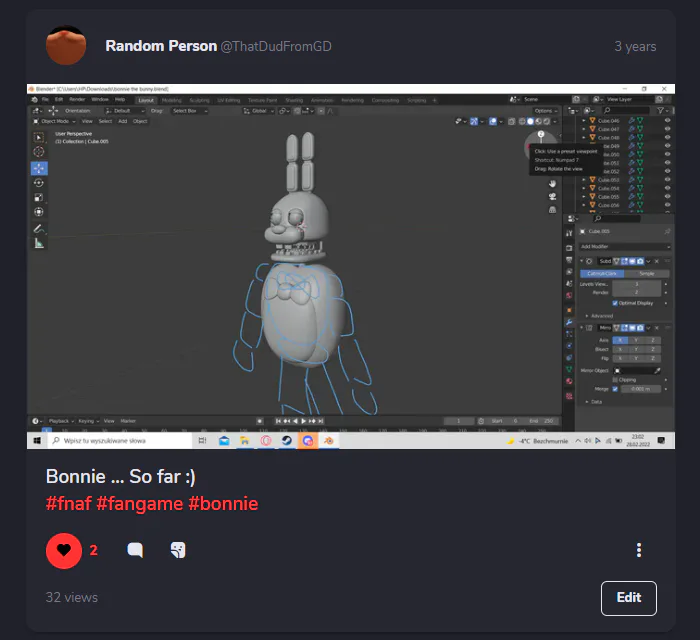
Task: Open the Tool properties tab icon
Action: click(569, 233)
